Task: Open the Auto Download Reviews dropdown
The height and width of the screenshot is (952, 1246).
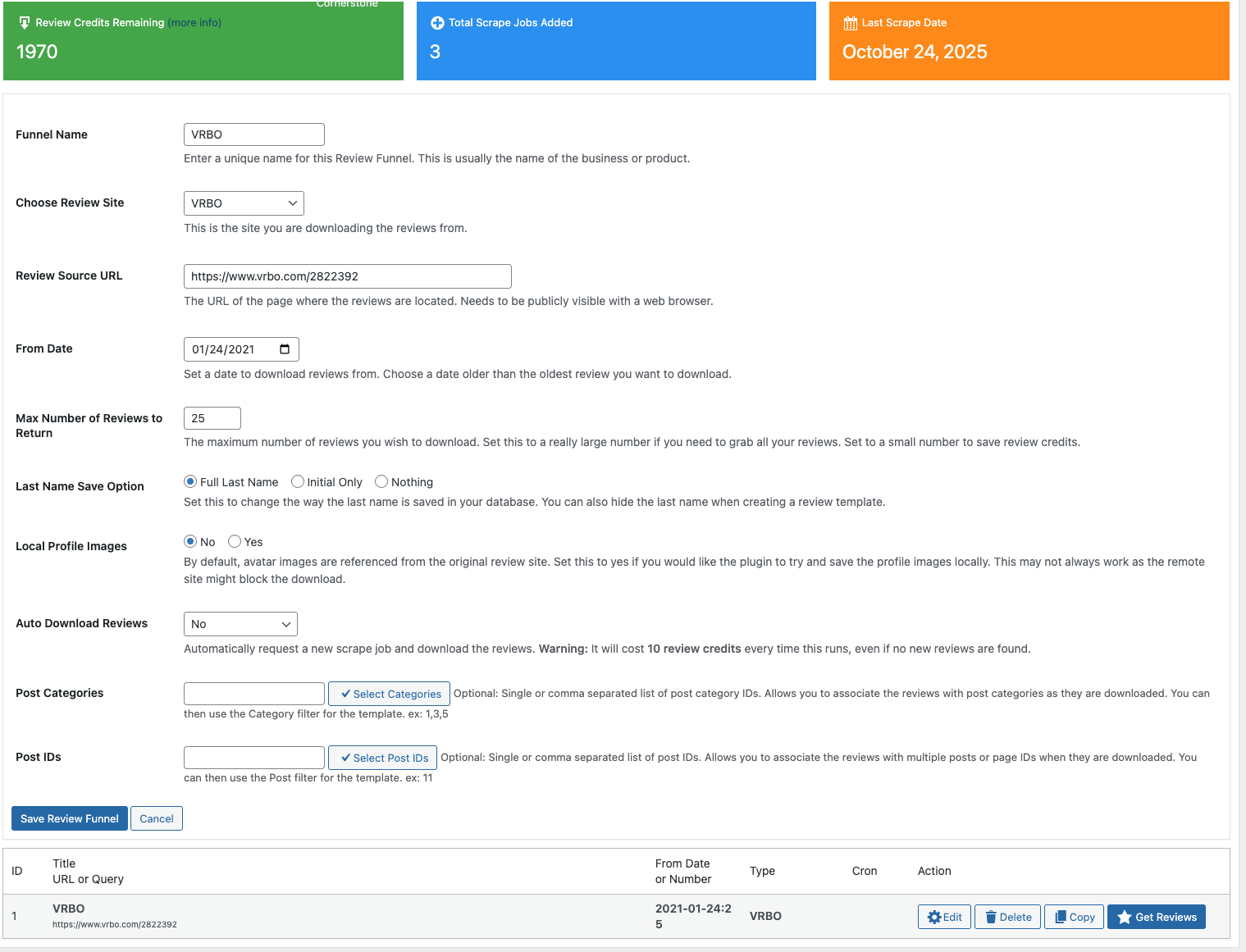Action: point(240,624)
